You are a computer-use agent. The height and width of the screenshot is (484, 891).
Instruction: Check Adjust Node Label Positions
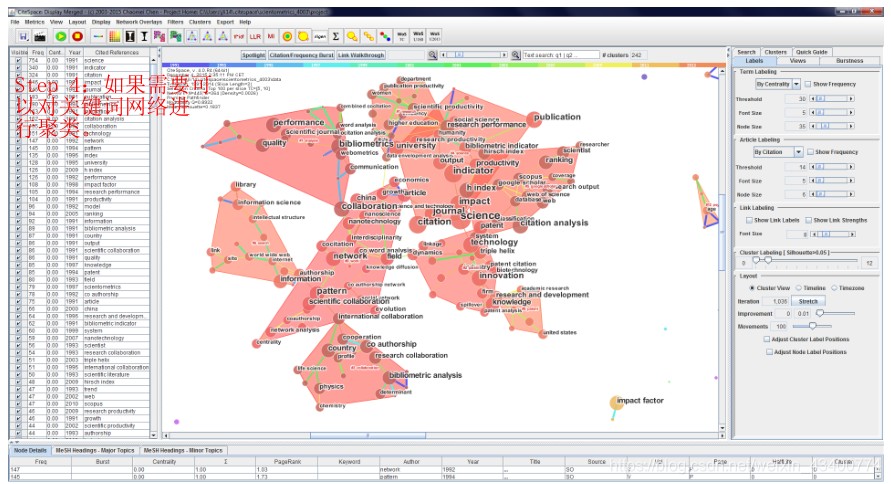pyautogui.click(x=769, y=352)
